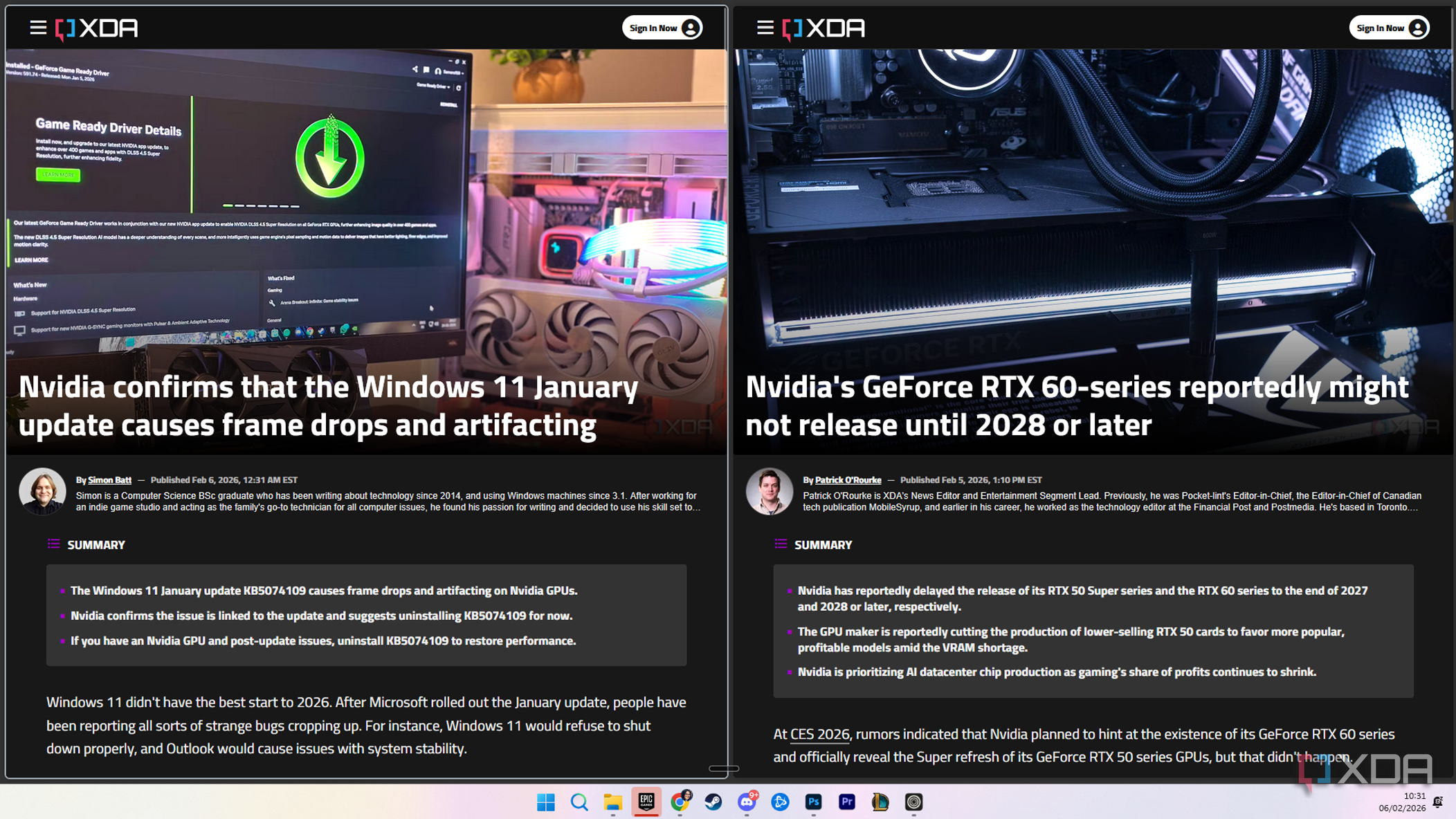
Task: Click "Published Feb 5, 2026, 1:10 PM EST" text
Action: tap(971, 480)
